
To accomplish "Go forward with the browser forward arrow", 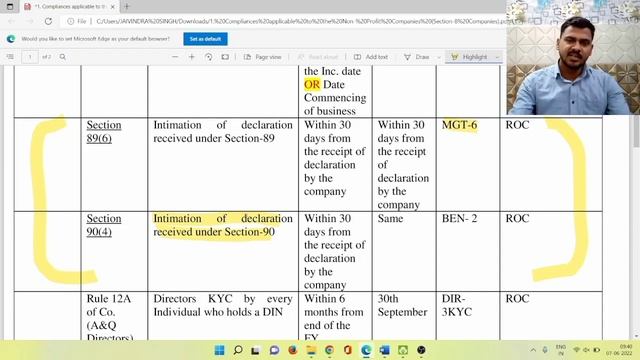I will pos(30,21).
